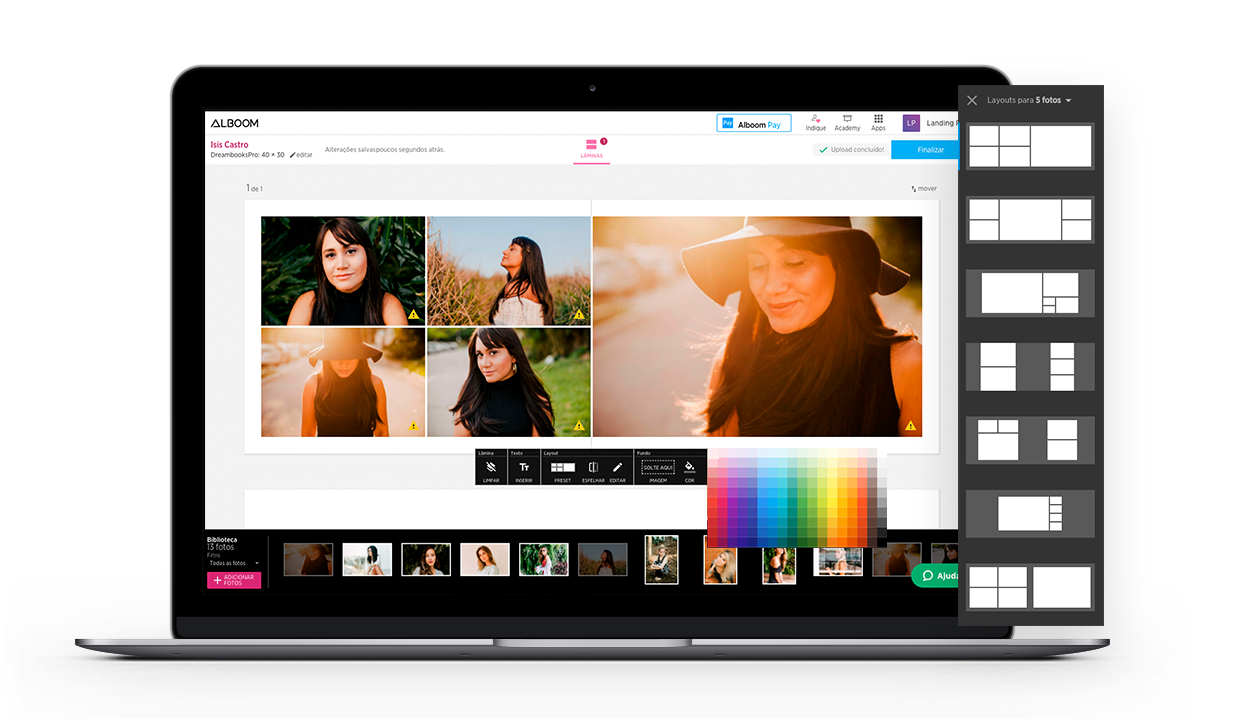
Task: Open the LP user profile menu
Action: tap(911, 123)
